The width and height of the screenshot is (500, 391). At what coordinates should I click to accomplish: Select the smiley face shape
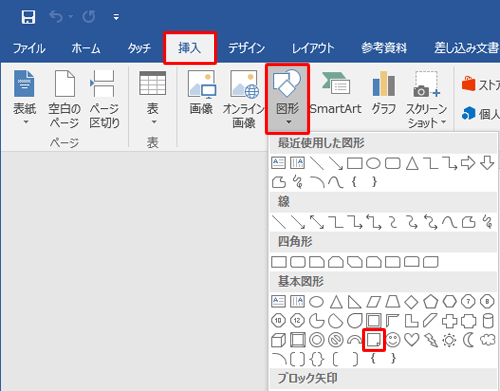click(x=393, y=340)
